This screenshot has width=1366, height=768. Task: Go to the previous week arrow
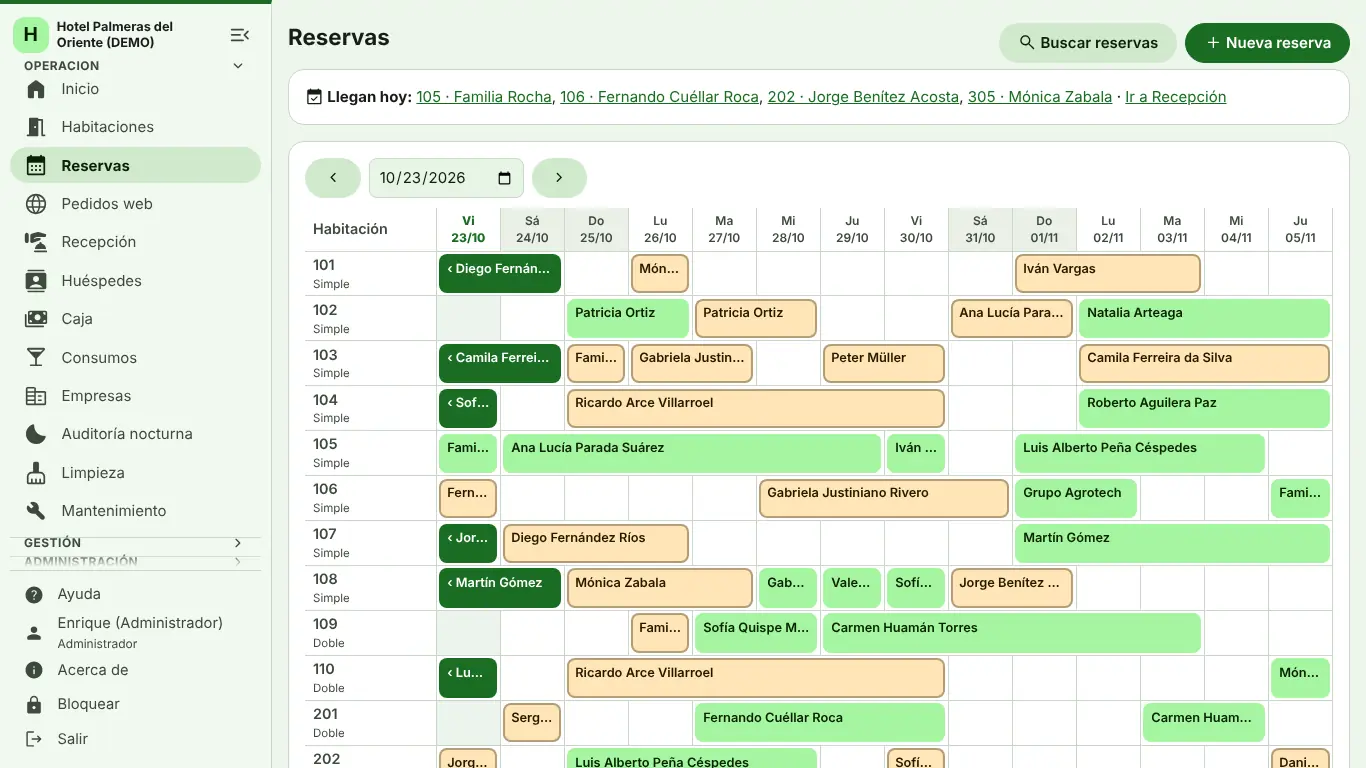pos(333,178)
